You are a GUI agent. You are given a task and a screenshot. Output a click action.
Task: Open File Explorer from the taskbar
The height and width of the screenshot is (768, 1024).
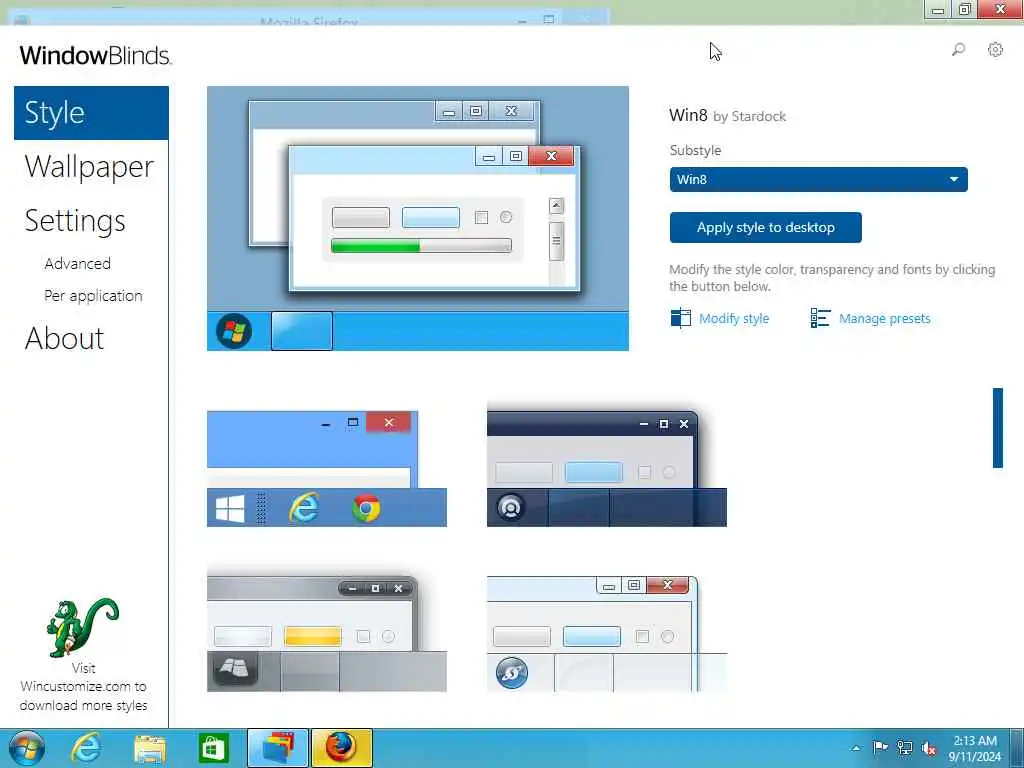[150, 748]
